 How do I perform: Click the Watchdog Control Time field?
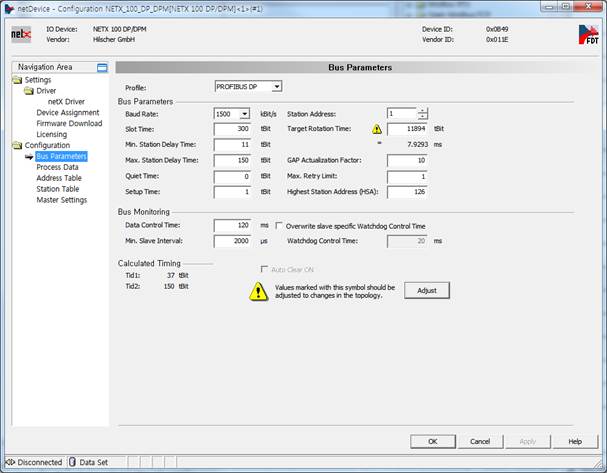pos(407,241)
